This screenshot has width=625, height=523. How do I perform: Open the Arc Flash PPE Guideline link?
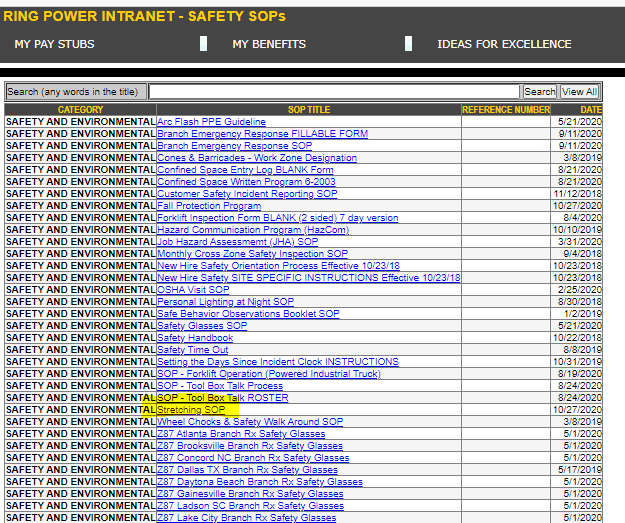(x=211, y=121)
